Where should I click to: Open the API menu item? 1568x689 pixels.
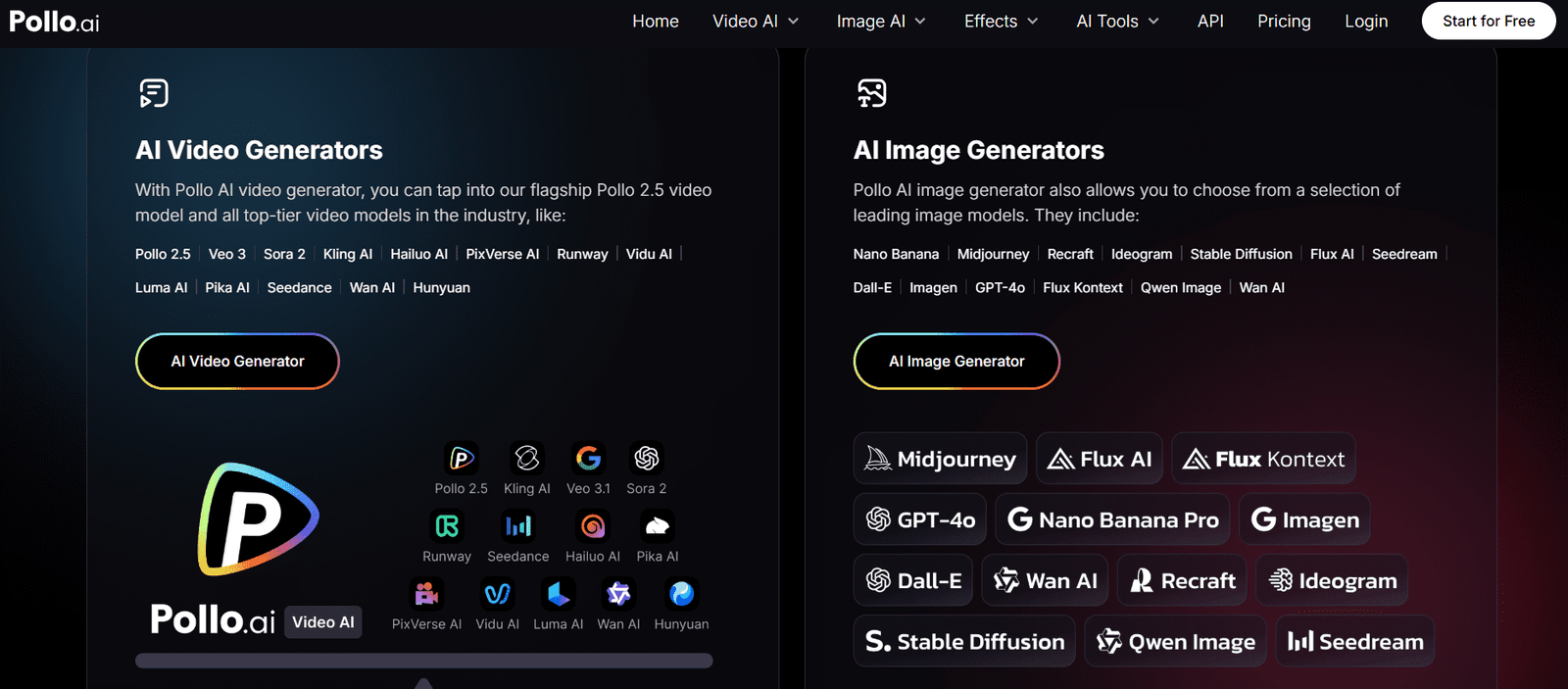[1210, 22]
